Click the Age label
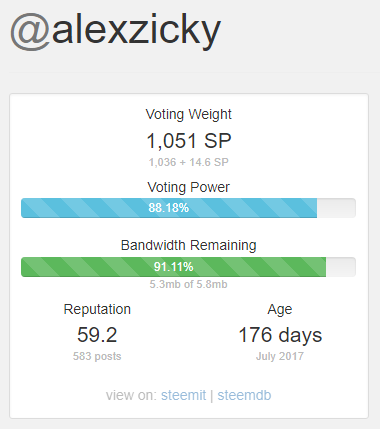 coord(280,310)
